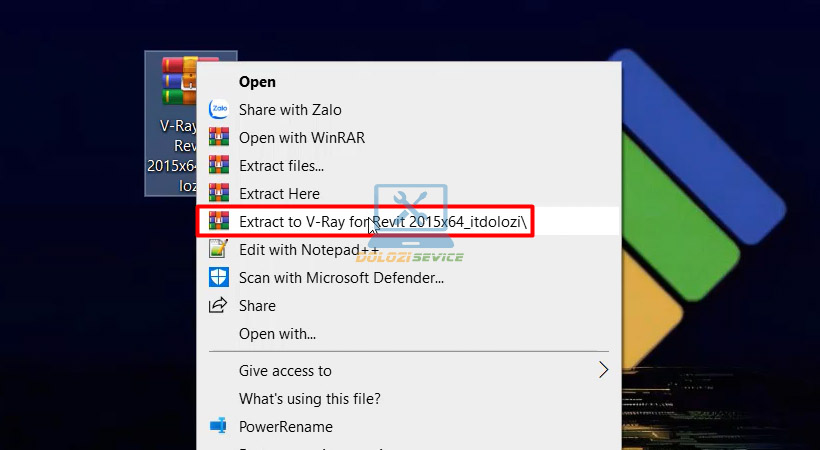Expand the Give access to submenu
Screen dimensions: 820x450
pos(408,370)
